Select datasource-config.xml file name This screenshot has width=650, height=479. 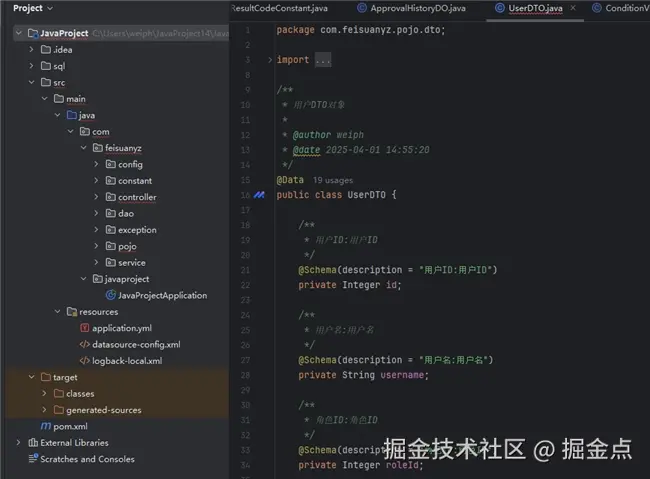[x=136, y=344]
